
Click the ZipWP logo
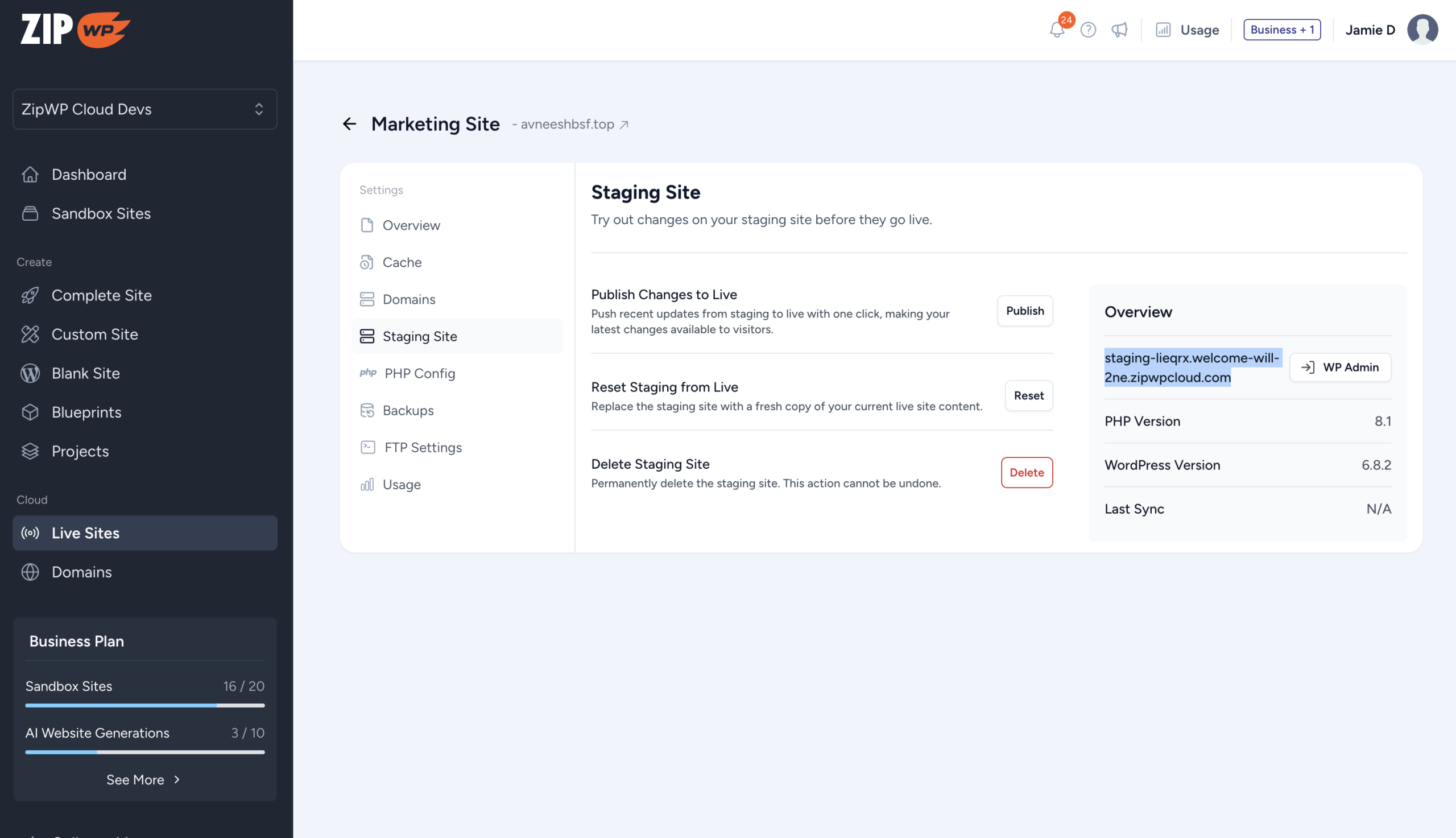75,29
